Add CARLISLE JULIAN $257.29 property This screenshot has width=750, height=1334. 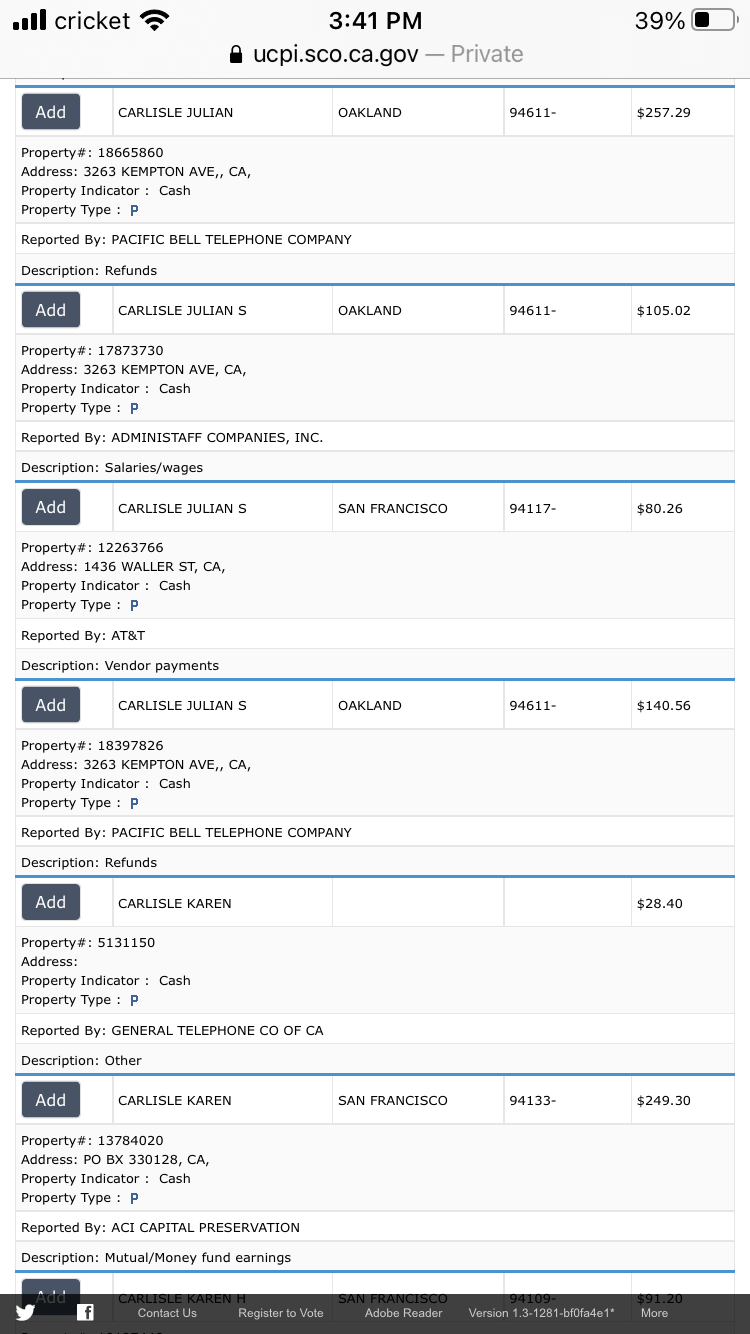coord(51,112)
